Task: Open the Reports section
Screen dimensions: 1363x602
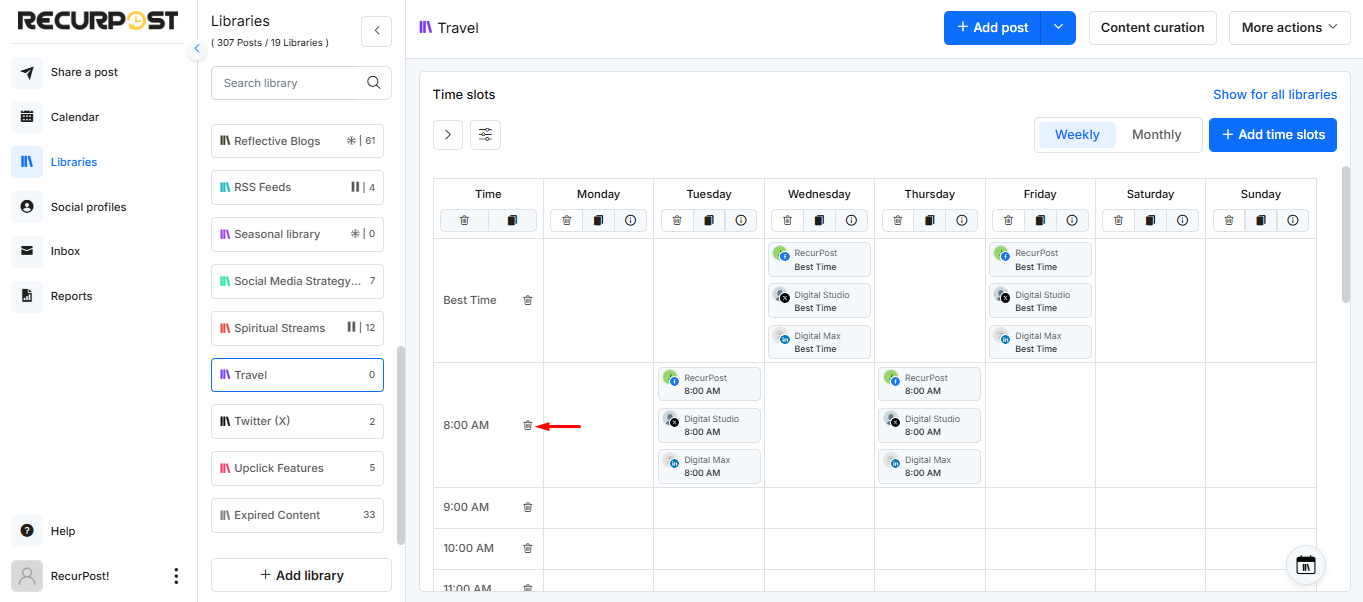Action: (71, 296)
